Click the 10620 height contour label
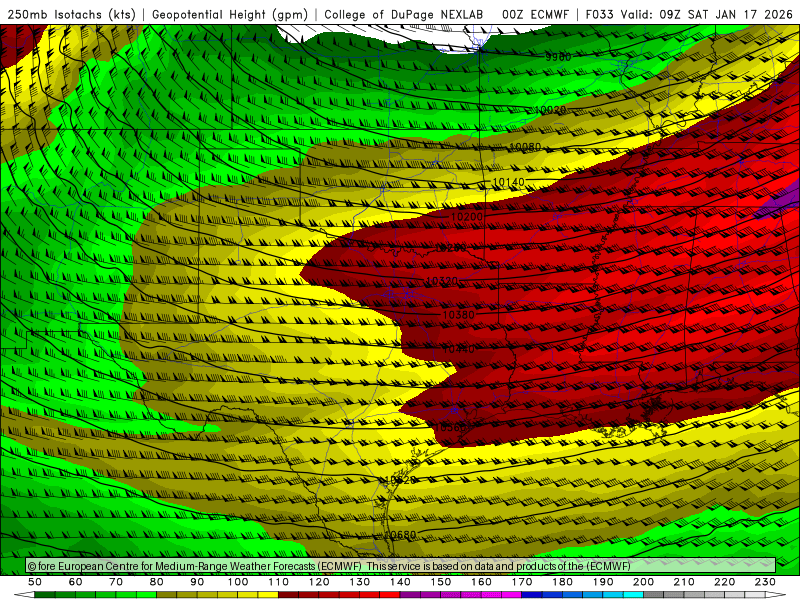The width and height of the screenshot is (800, 600). point(400,480)
